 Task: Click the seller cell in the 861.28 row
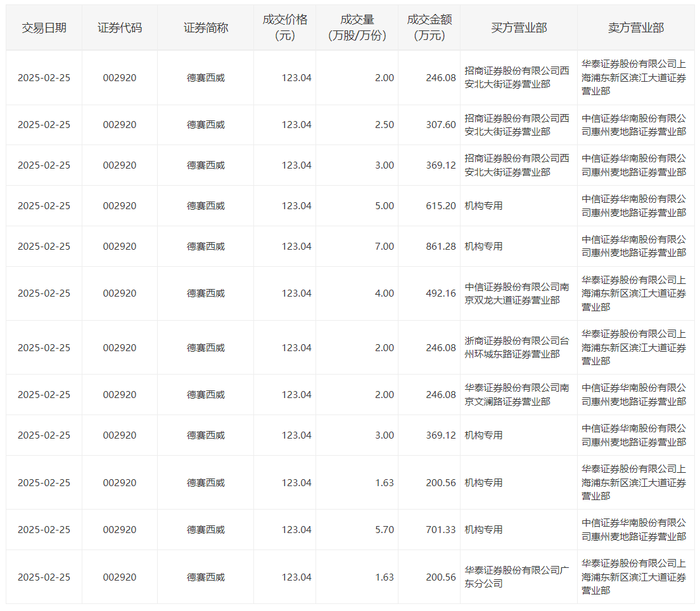point(634,246)
